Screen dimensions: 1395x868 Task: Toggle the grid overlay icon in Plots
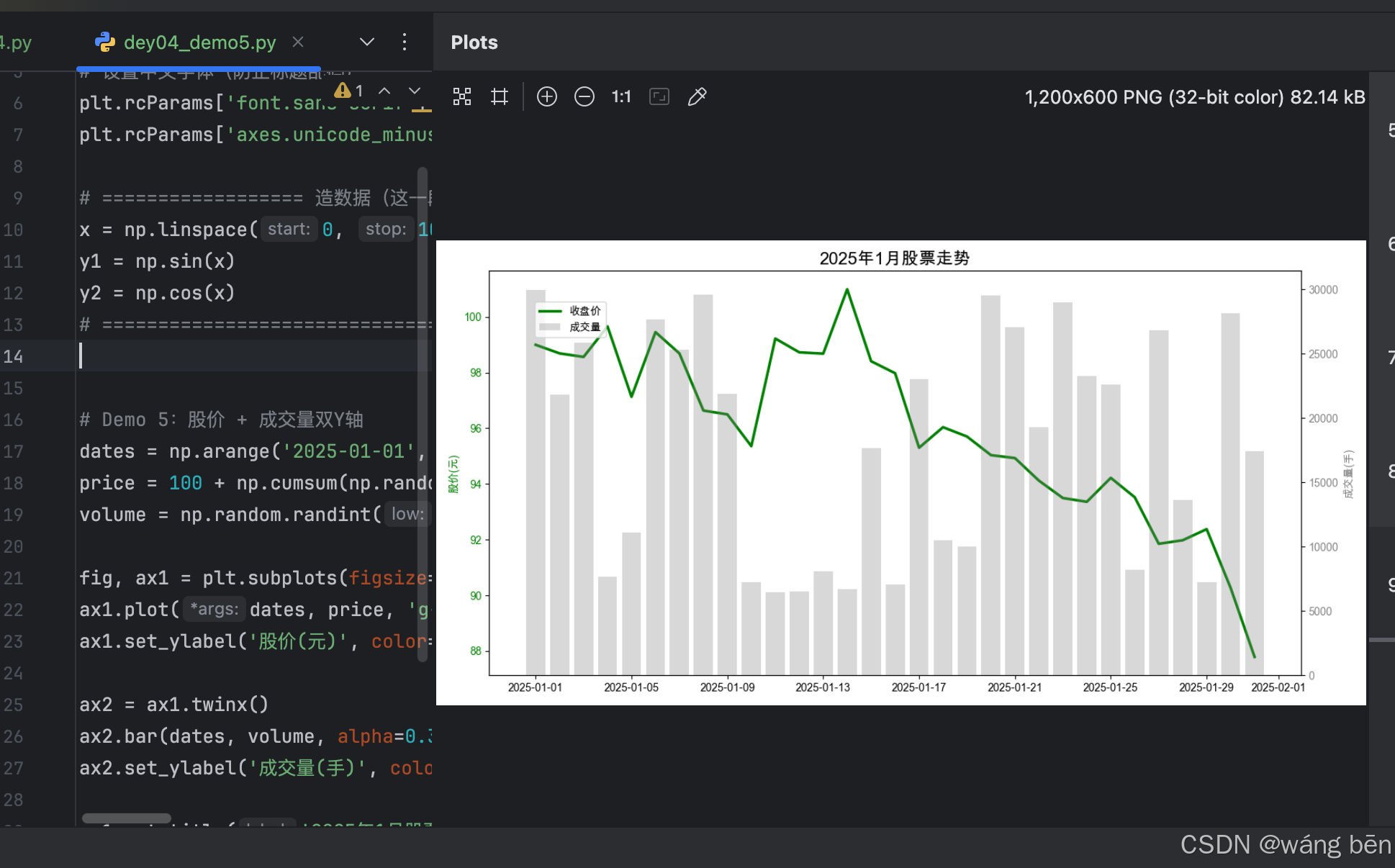(x=500, y=96)
